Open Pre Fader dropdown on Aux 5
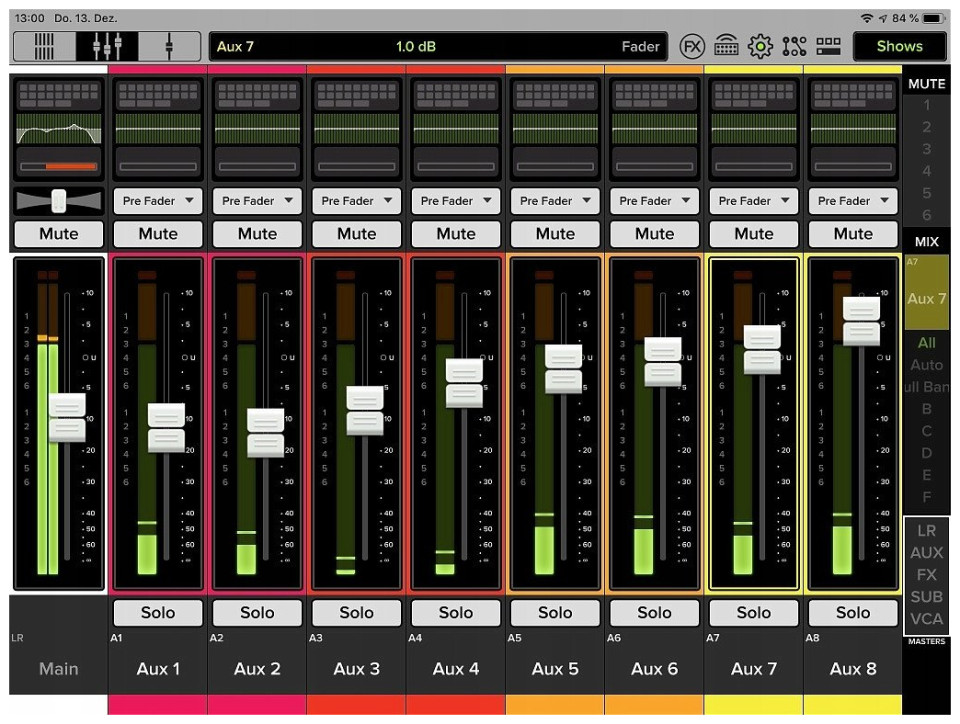The image size is (960, 724). [555, 201]
